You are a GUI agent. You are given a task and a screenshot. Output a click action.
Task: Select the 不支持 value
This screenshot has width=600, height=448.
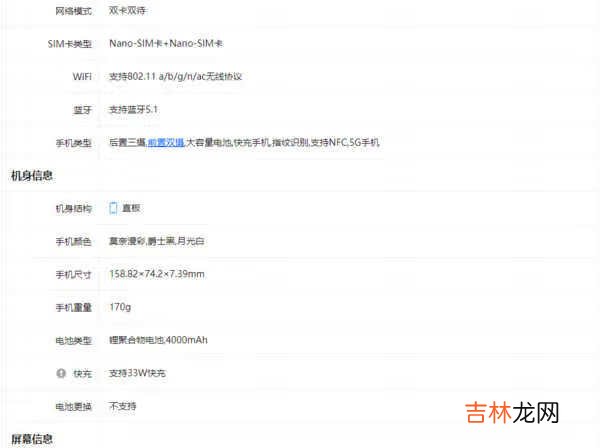point(123,406)
